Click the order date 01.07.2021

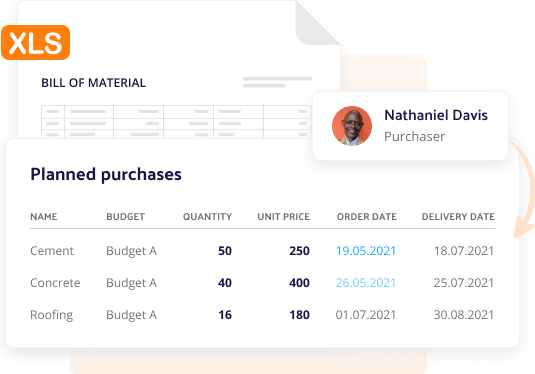(x=366, y=315)
